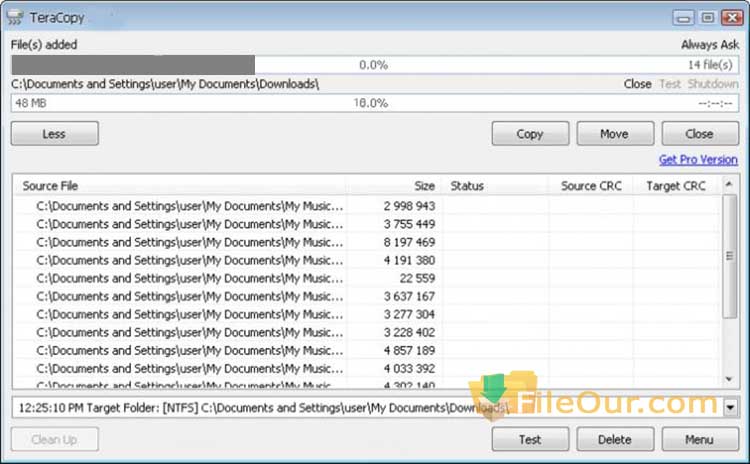Select the file row sized 3 228 402
Image resolution: width=750 pixels, height=464 pixels.
pos(367,332)
